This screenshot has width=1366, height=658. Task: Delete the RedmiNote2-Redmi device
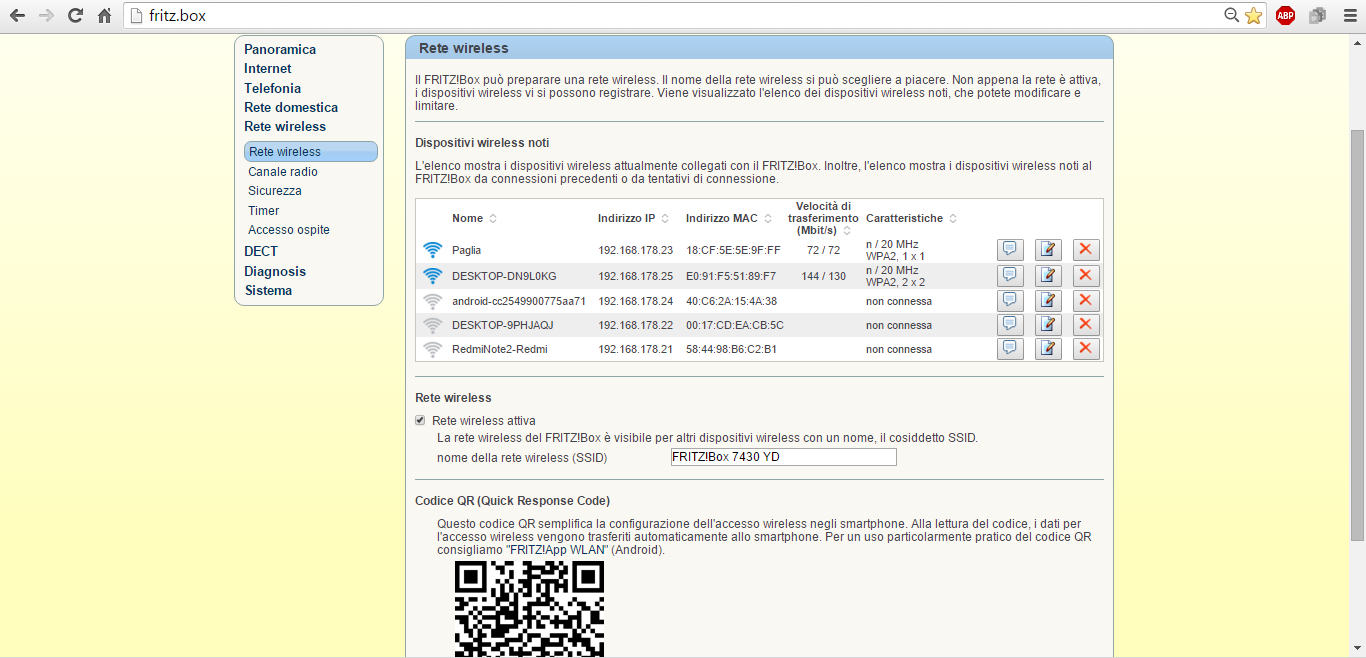(x=1086, y=349)
